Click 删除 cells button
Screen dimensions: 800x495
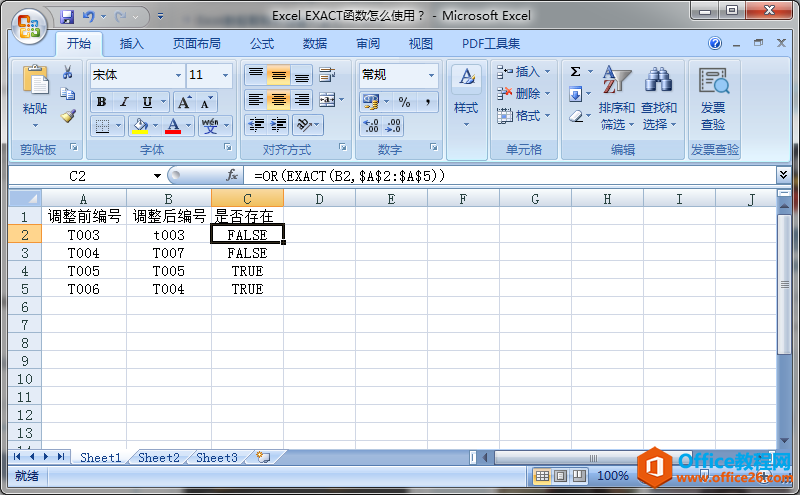click(523, 94)
